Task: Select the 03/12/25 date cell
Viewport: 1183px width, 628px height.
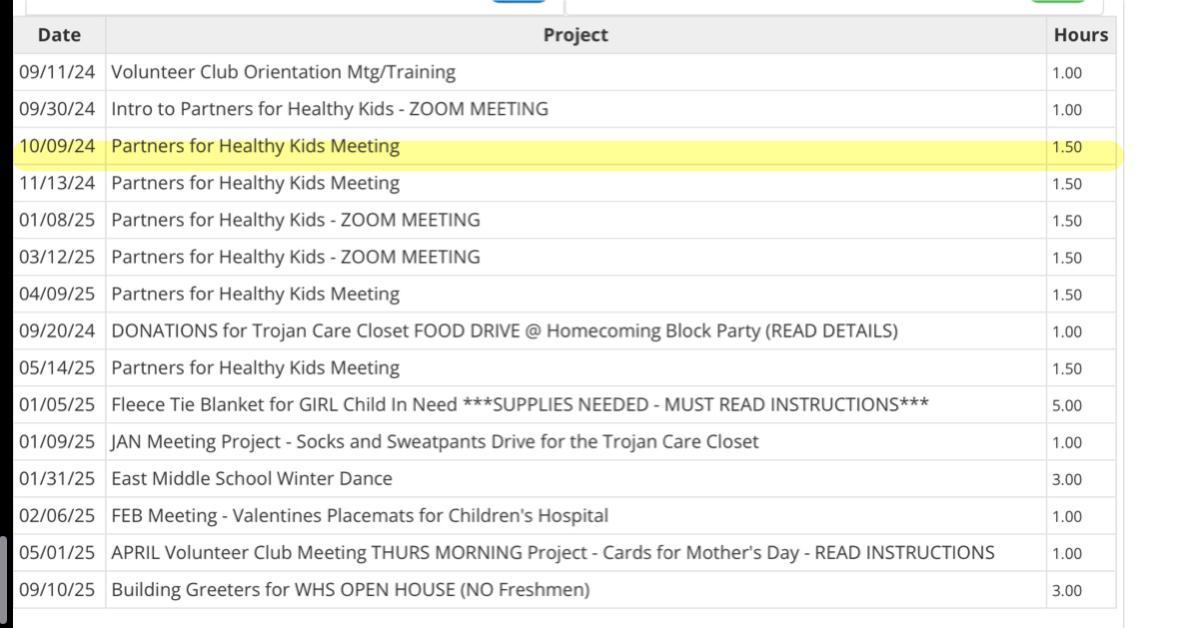Action: 57,257
